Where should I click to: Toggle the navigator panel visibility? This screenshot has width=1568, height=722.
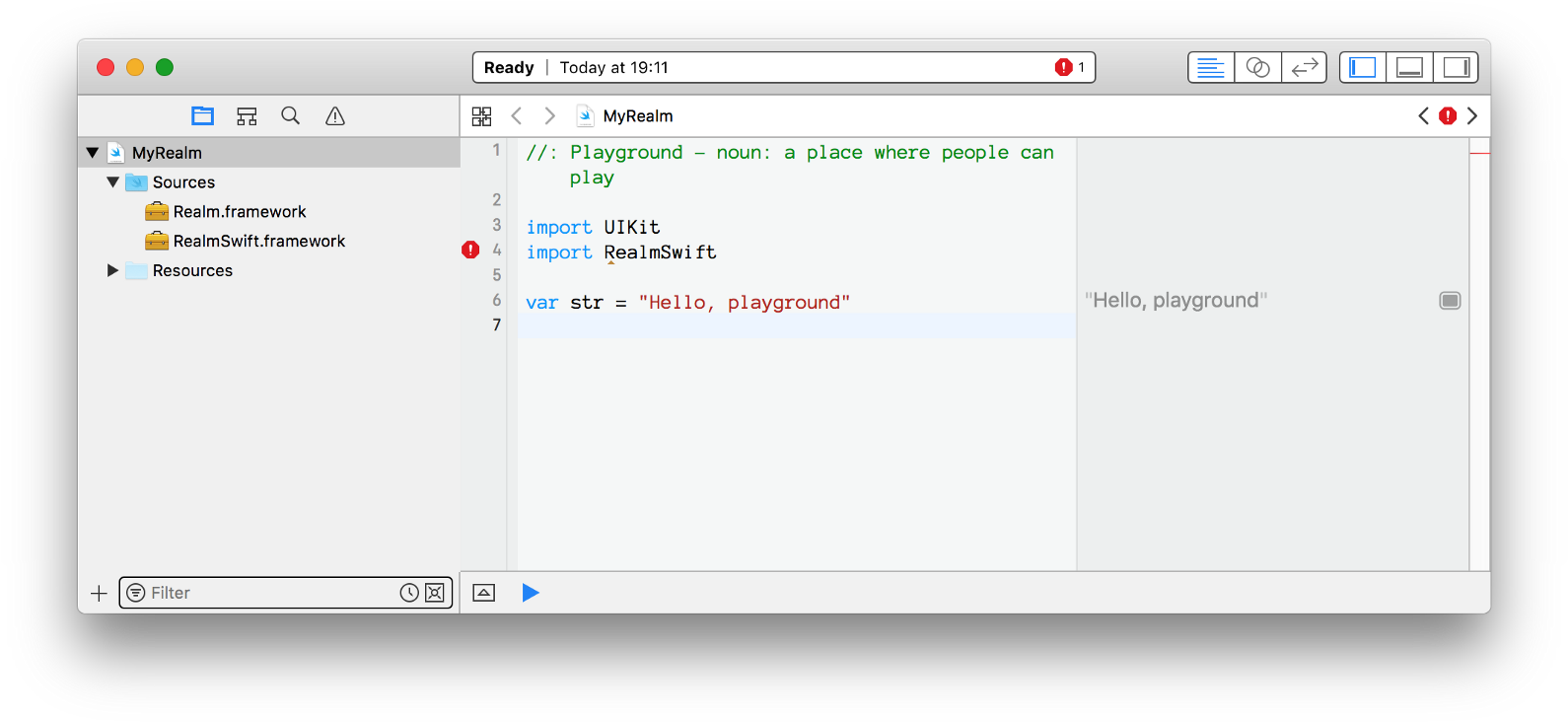pos(1362,67)
